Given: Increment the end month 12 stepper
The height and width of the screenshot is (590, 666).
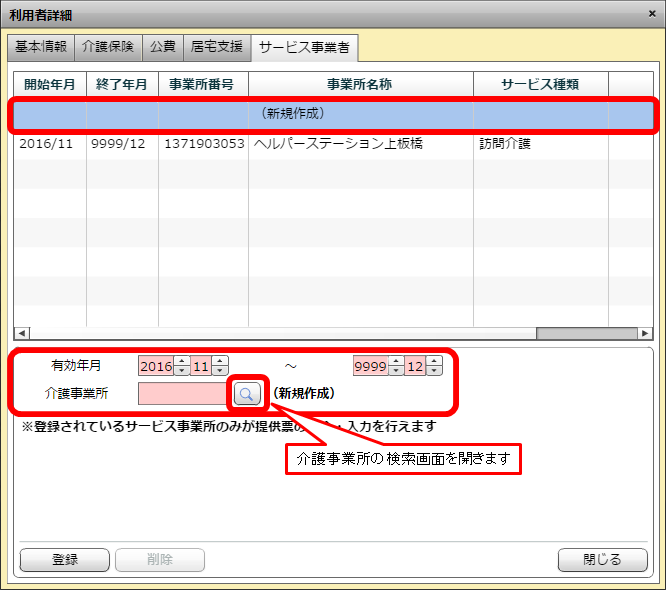Looking at the screenshot, I should pos(434,361).
